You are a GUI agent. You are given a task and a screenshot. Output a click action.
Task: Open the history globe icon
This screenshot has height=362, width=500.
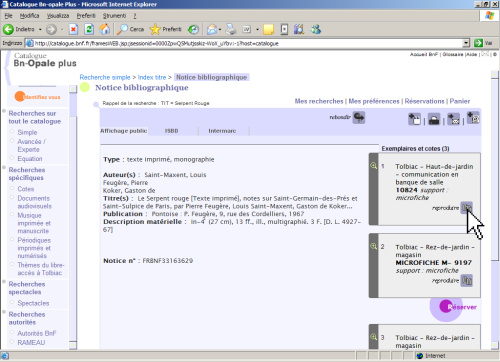point(193,30)
